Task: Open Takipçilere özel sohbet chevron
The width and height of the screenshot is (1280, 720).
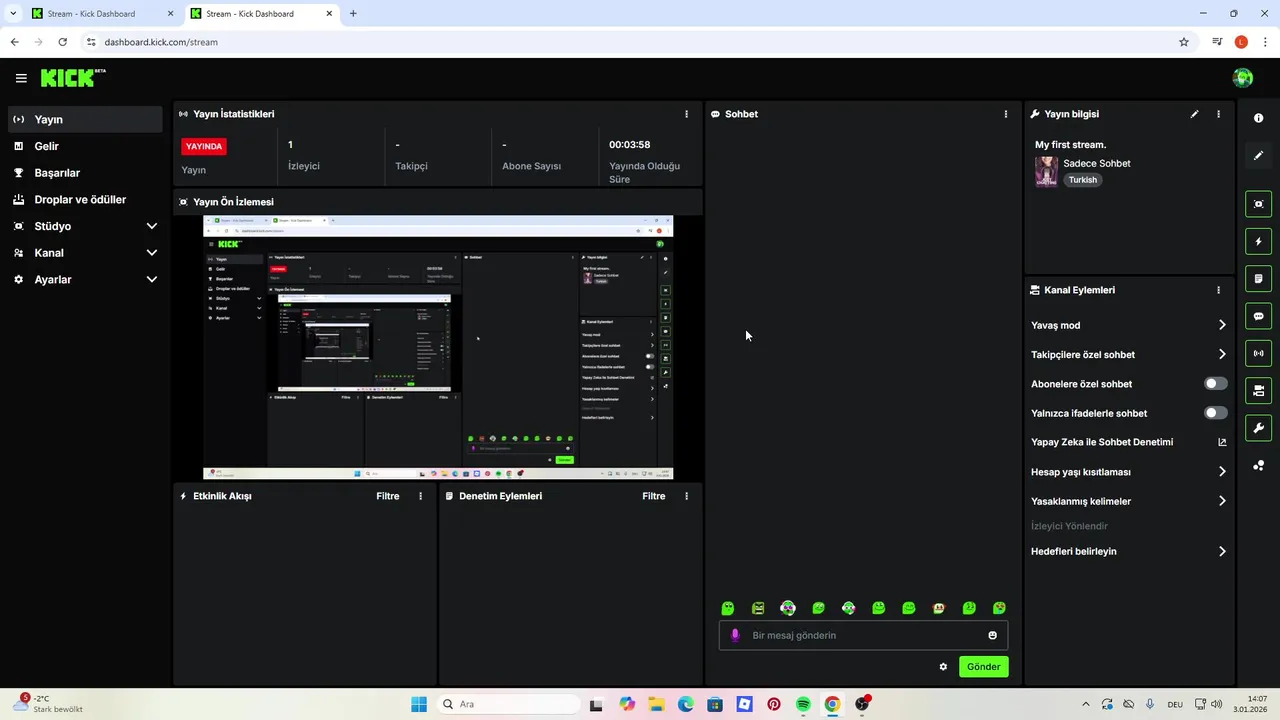Action: [x=1222, y=354]
